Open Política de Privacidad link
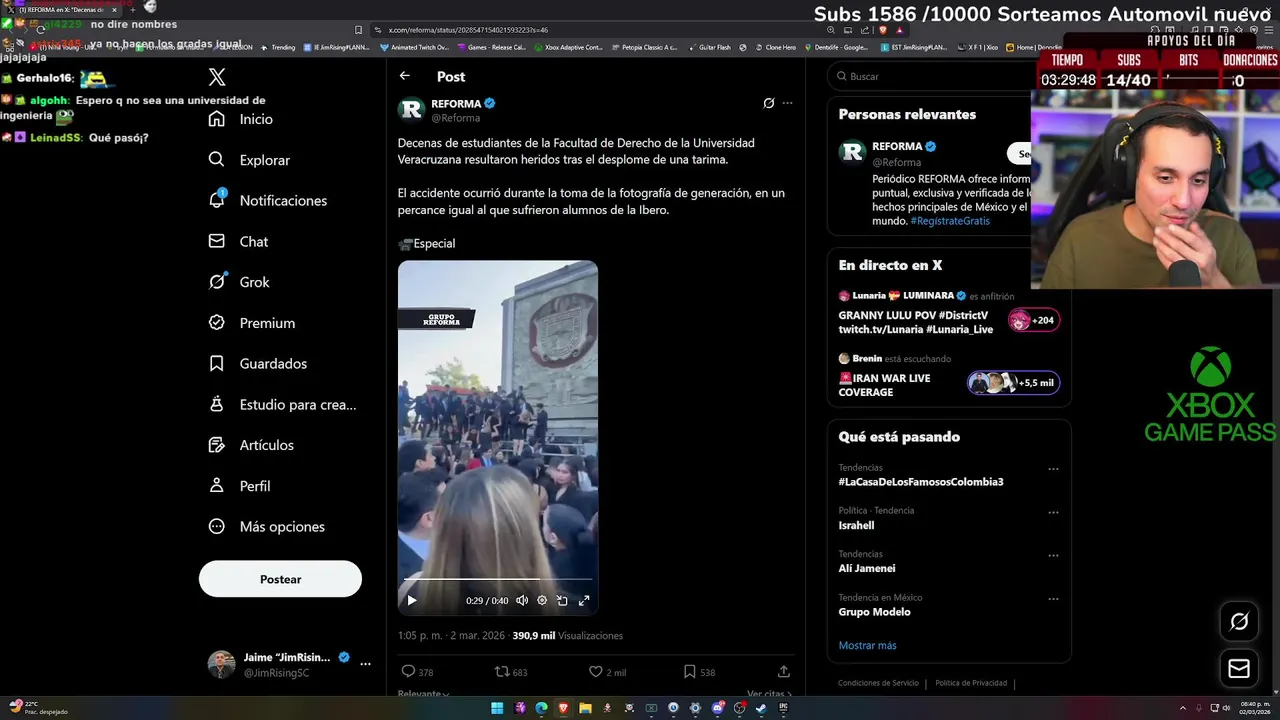 pos(971,683)
